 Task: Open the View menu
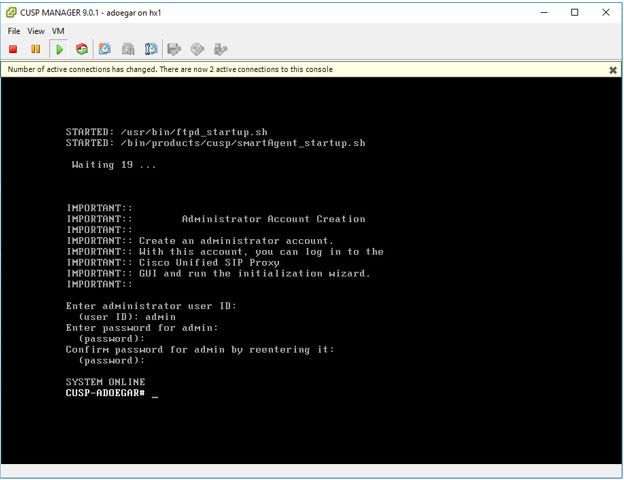coord(36,31)
